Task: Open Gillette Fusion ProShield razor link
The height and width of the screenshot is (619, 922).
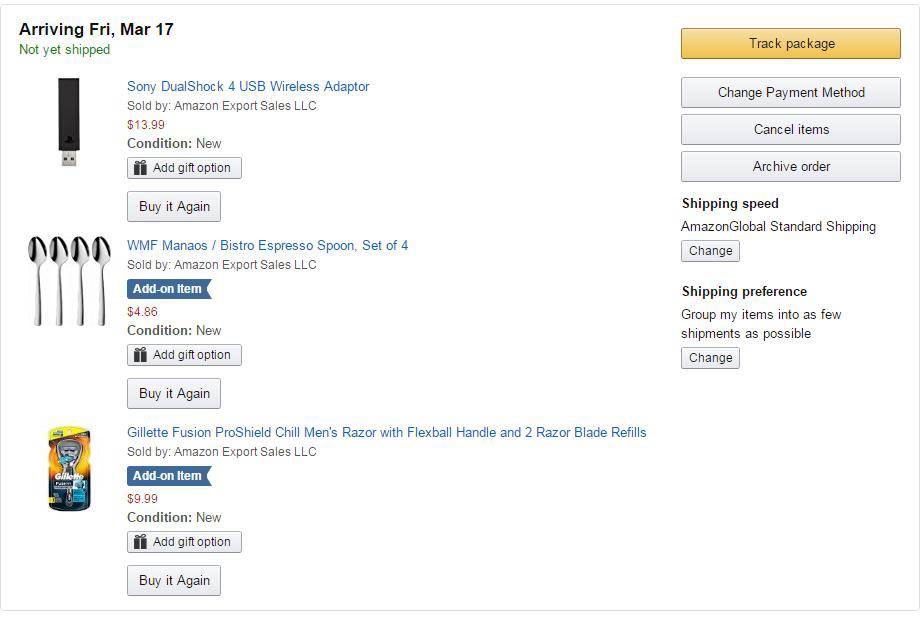Action: [386, 433]
